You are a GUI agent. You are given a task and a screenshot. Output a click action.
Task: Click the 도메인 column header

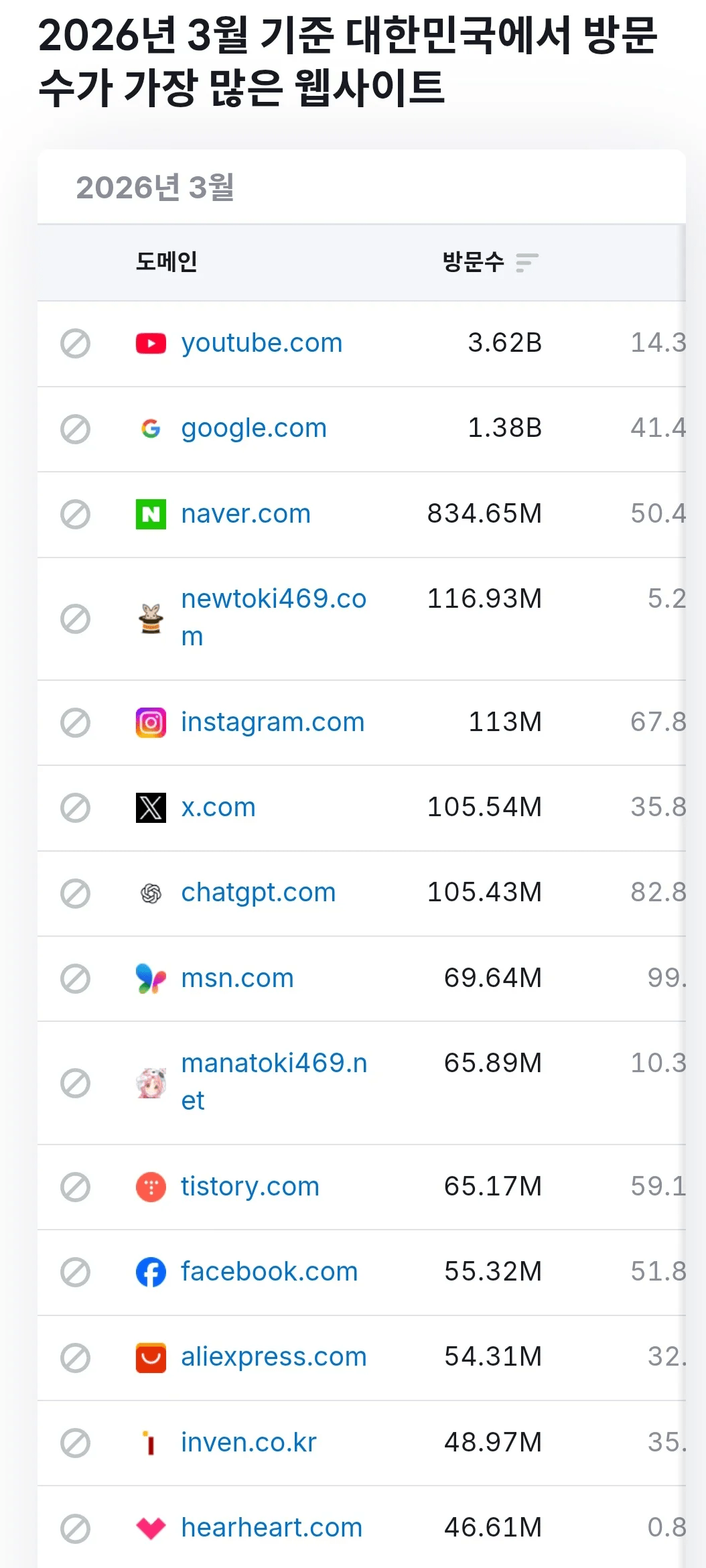pyautogui.click(x=166, y=261)
